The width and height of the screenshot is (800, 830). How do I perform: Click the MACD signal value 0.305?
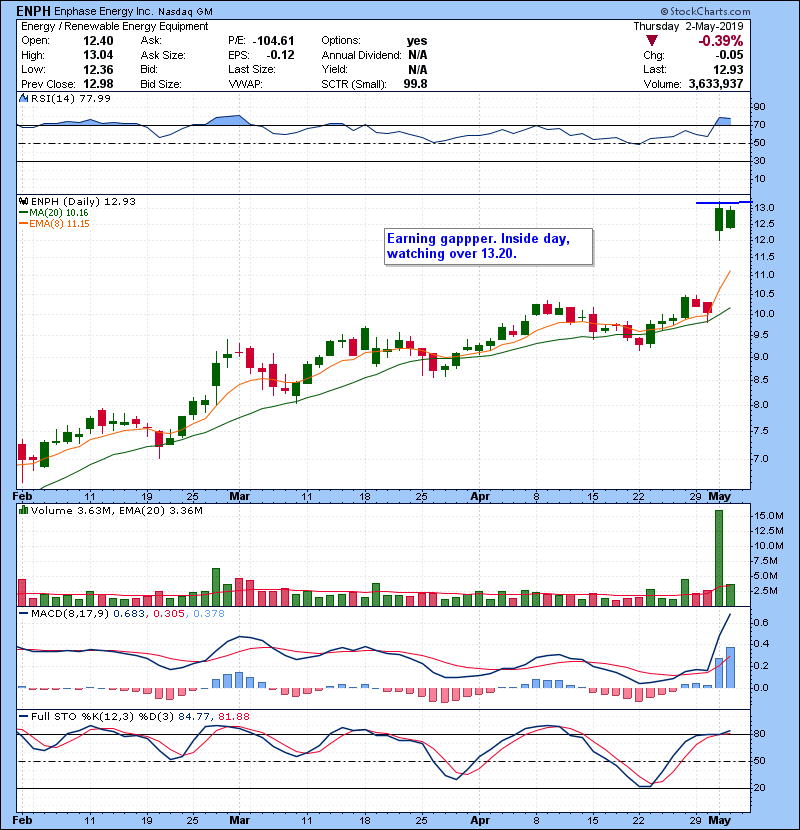point(169,614)
